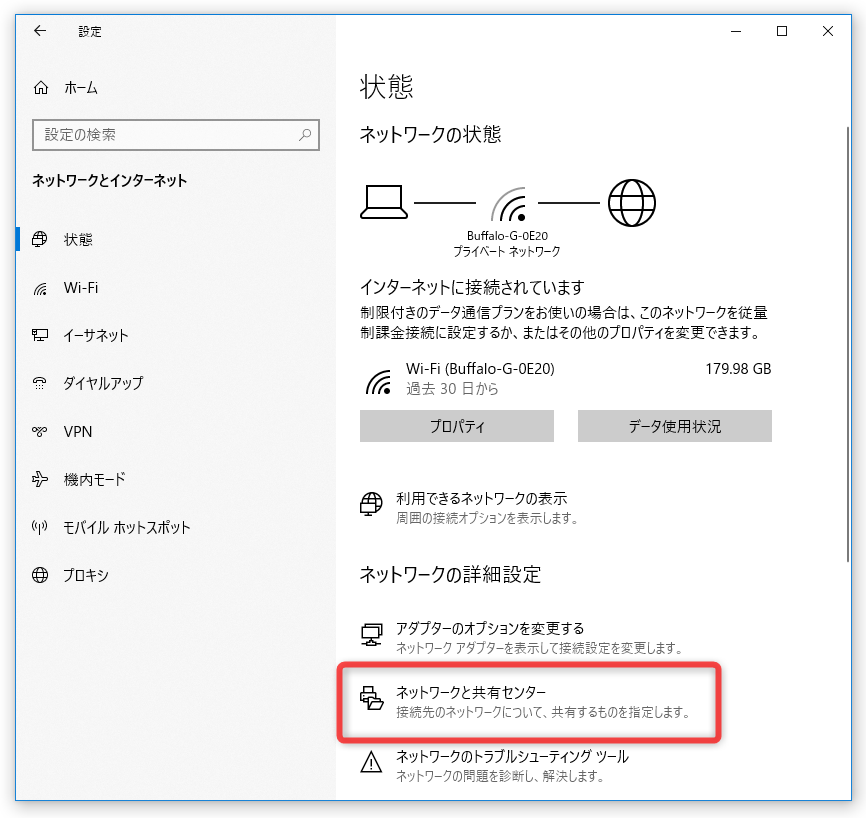Open 利用できるネットワークの表示 link
Viewport: 866px width, 818px height.
coord(482,498)
